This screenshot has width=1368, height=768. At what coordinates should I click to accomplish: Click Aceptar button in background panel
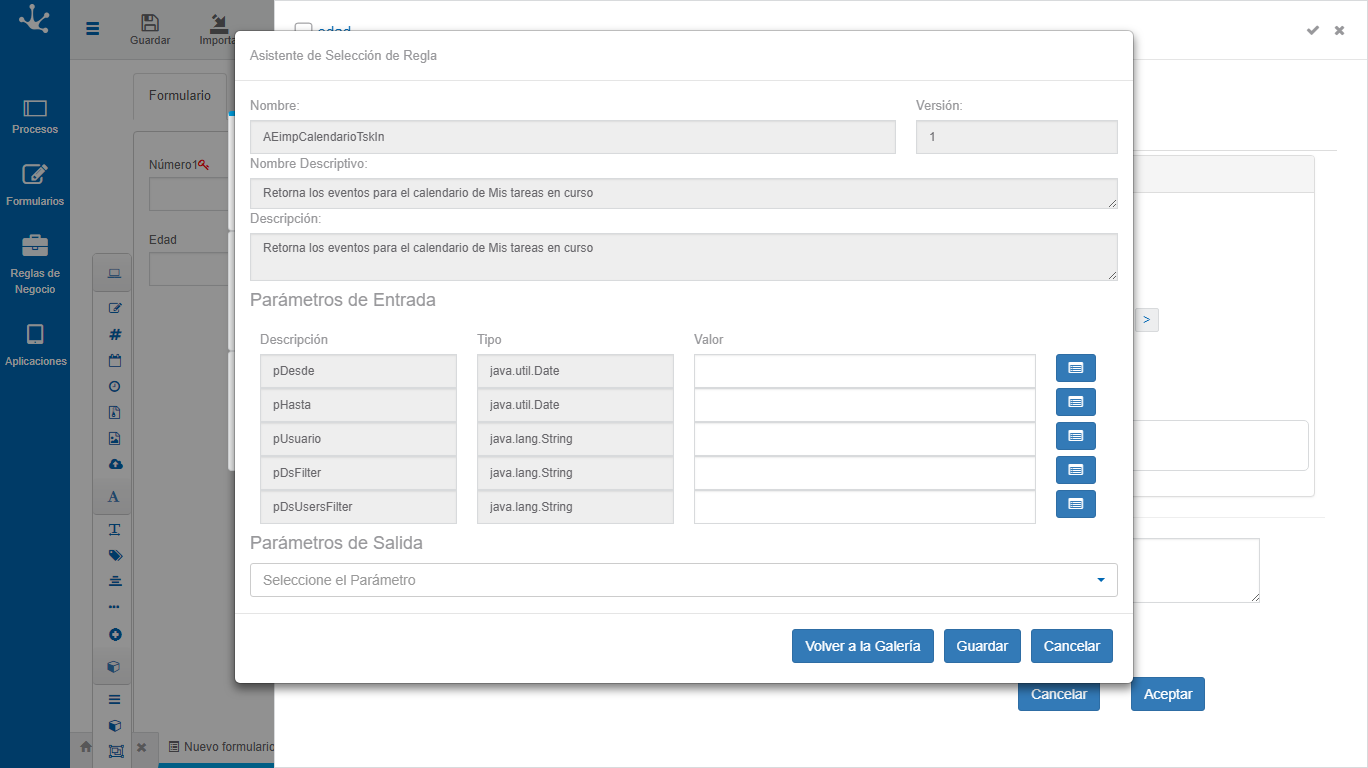(1168, 694)
